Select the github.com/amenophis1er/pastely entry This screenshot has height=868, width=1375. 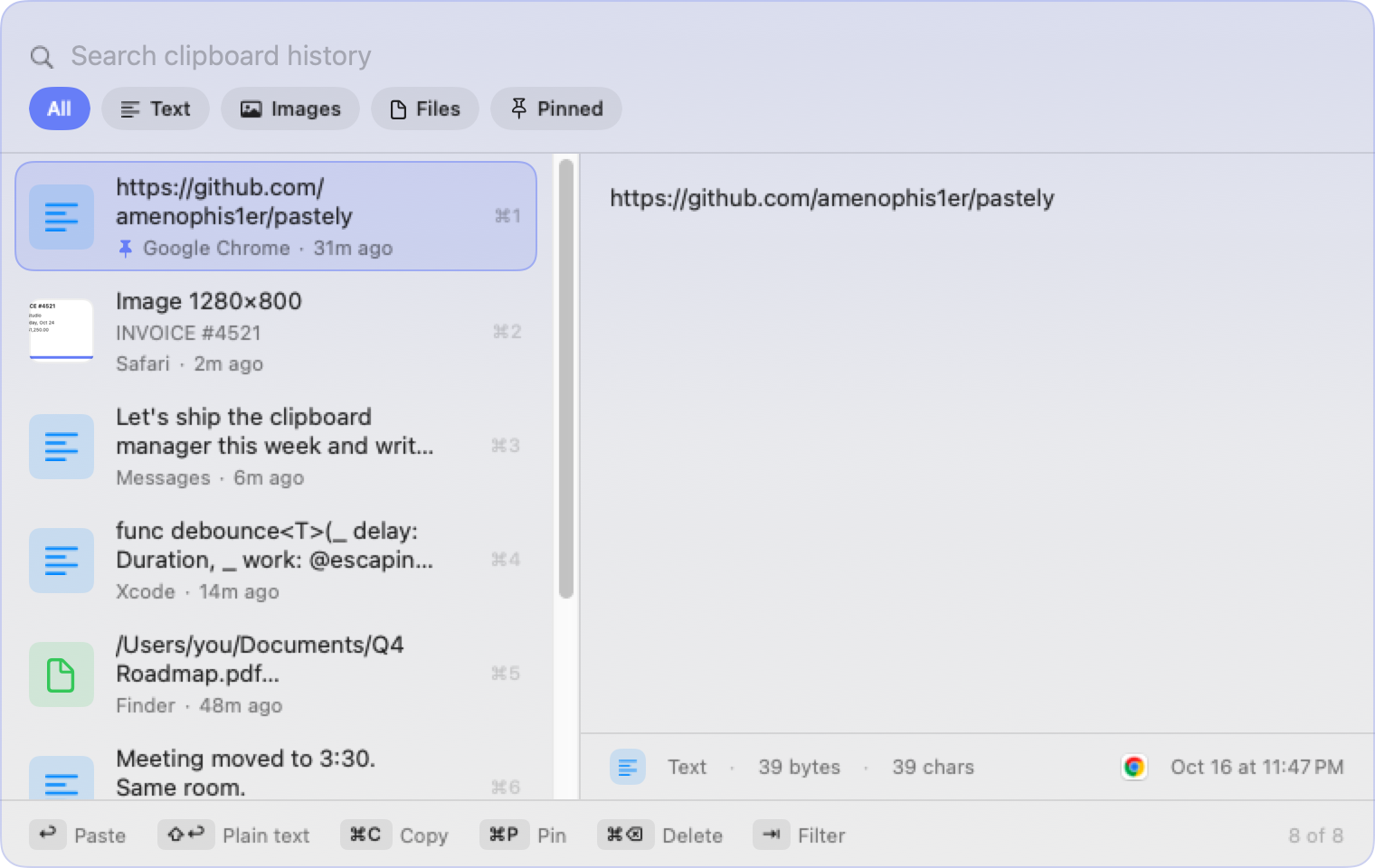[x=276, y=216]
